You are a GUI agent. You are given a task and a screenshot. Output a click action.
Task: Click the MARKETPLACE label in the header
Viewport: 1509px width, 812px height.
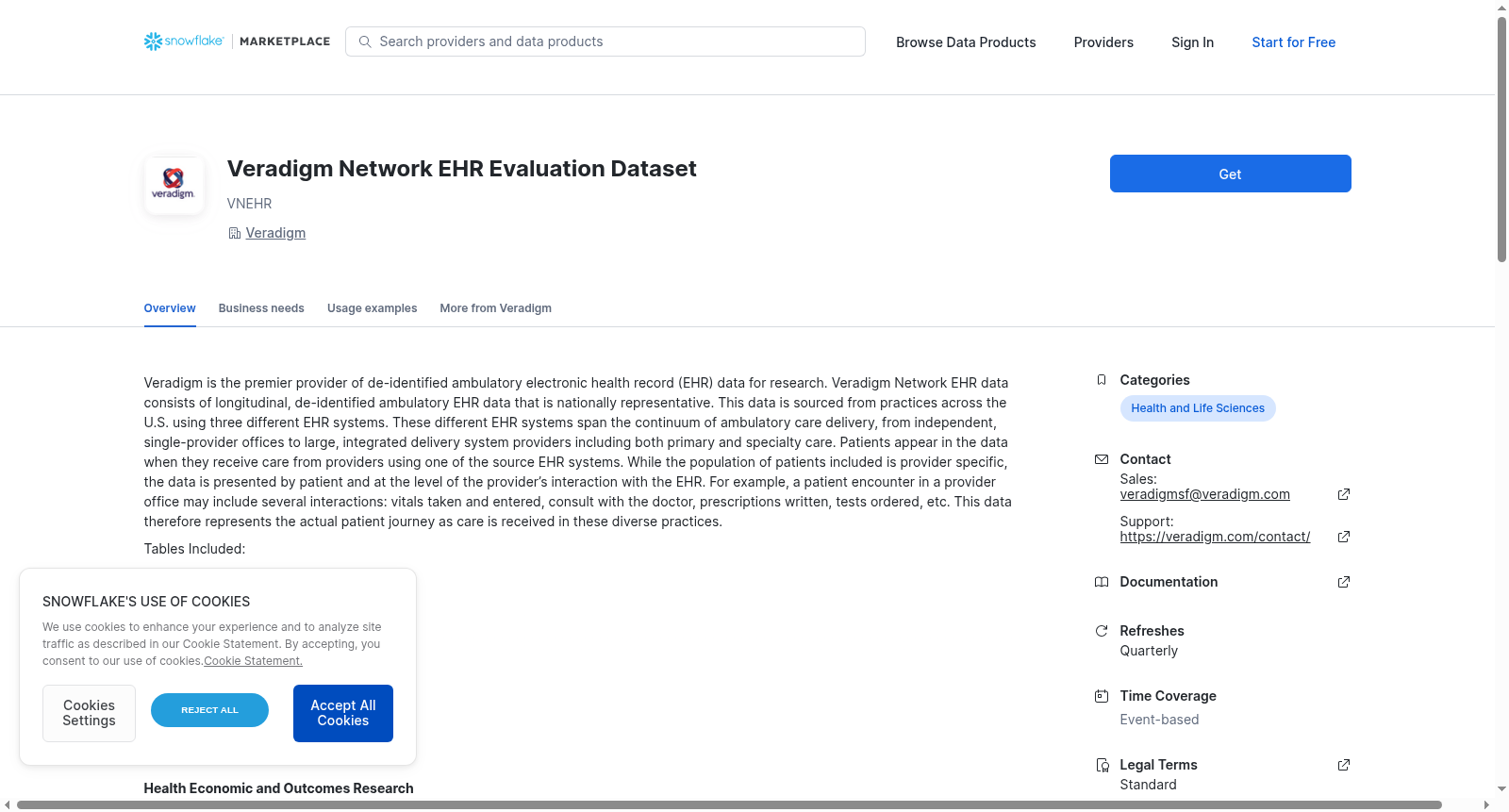[x=285, y=41]
